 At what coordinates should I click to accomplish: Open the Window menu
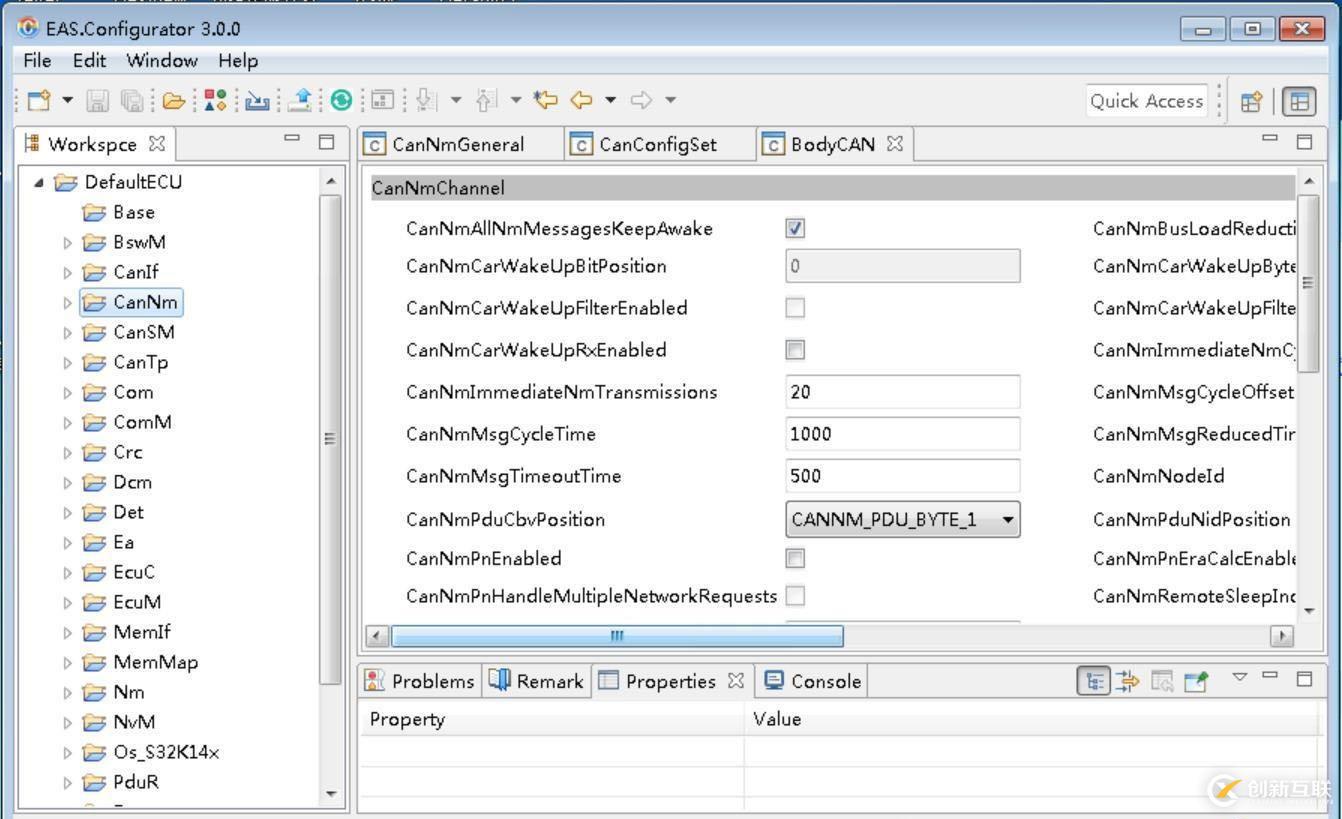161,61
